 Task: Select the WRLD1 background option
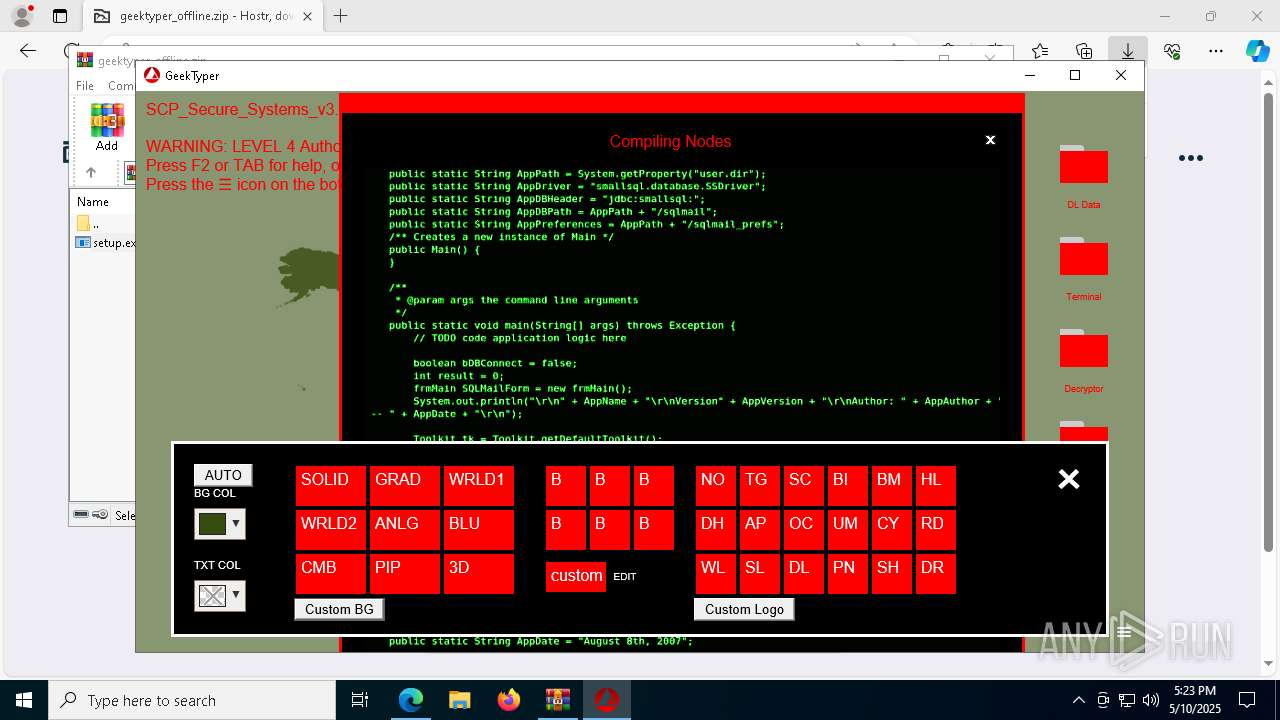tap(479, 485)
